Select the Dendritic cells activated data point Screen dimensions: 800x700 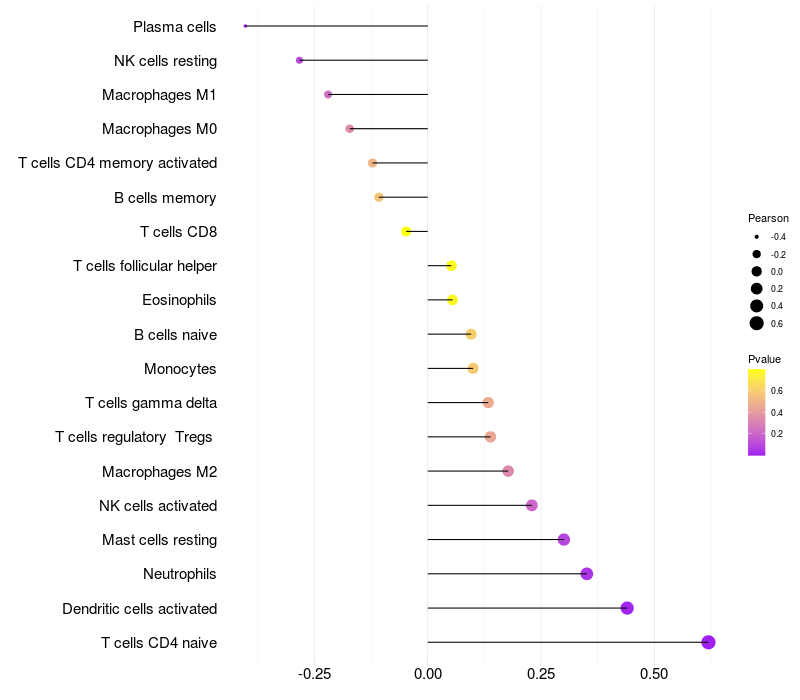627,608
